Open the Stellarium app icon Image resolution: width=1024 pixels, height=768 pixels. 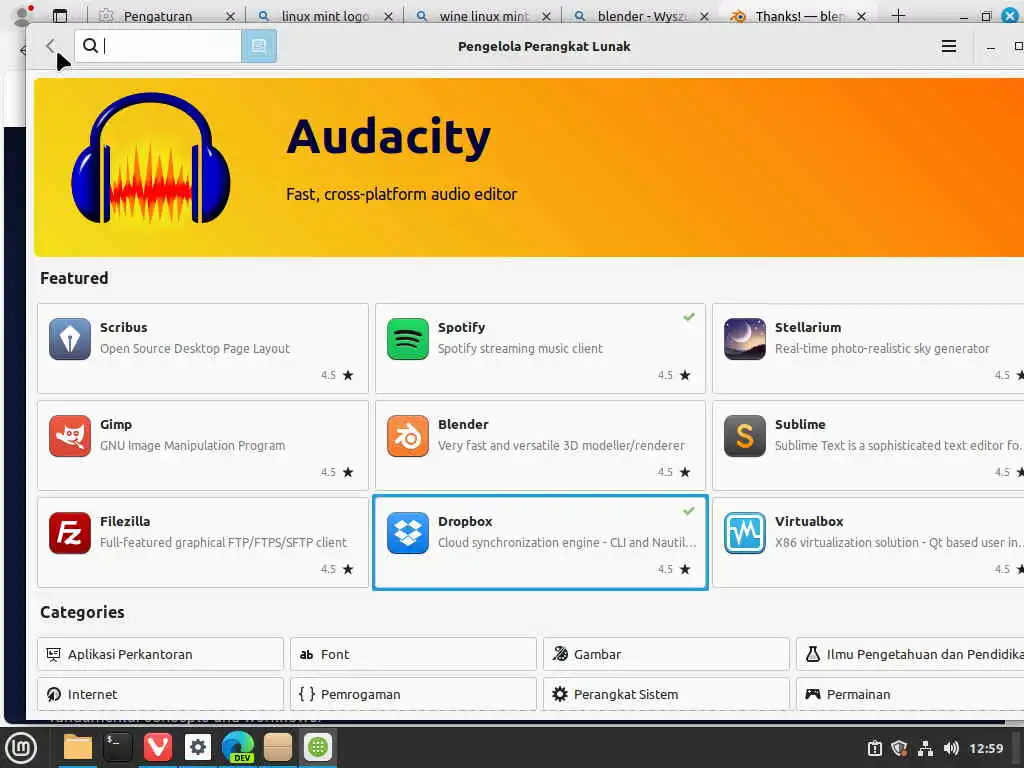(x=744, y=339)
